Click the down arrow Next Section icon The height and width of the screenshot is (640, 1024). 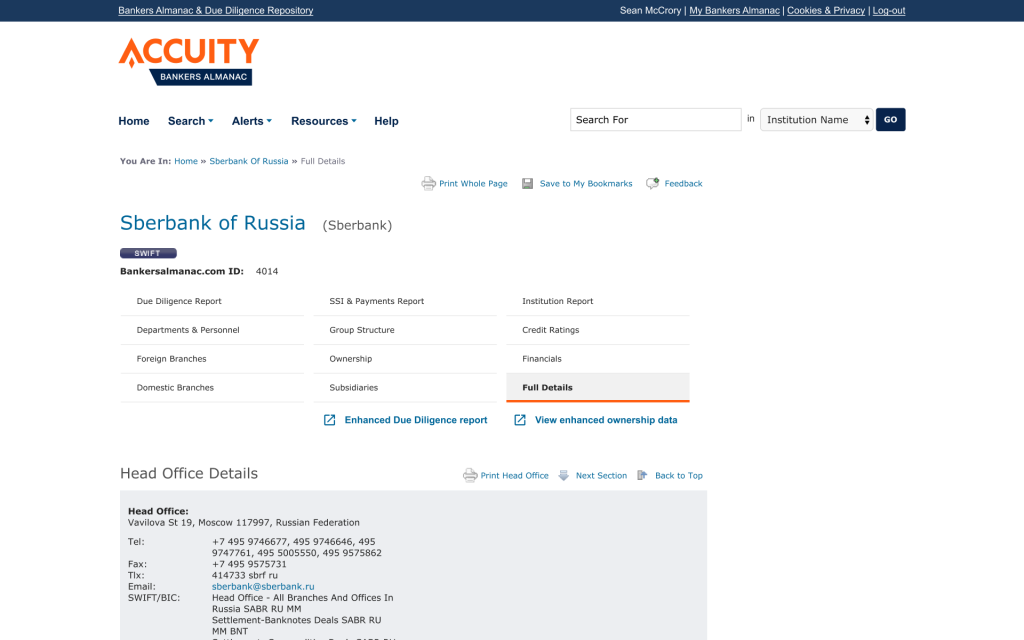[564, 475]
